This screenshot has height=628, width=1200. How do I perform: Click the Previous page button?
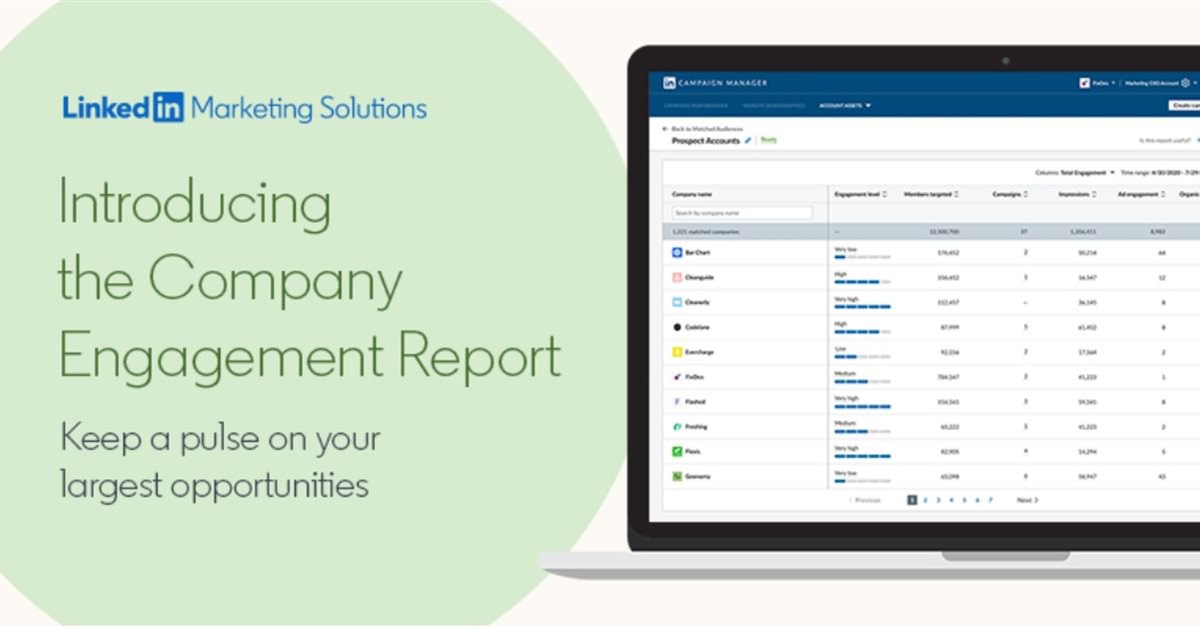click(865, 500)
